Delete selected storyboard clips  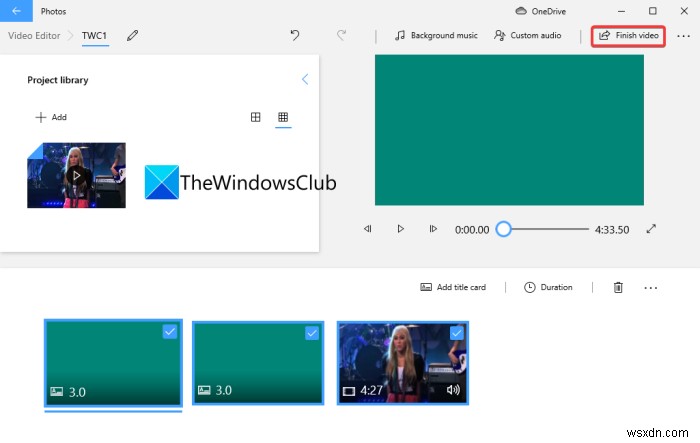pyautogui.click(x=618, y=287)
